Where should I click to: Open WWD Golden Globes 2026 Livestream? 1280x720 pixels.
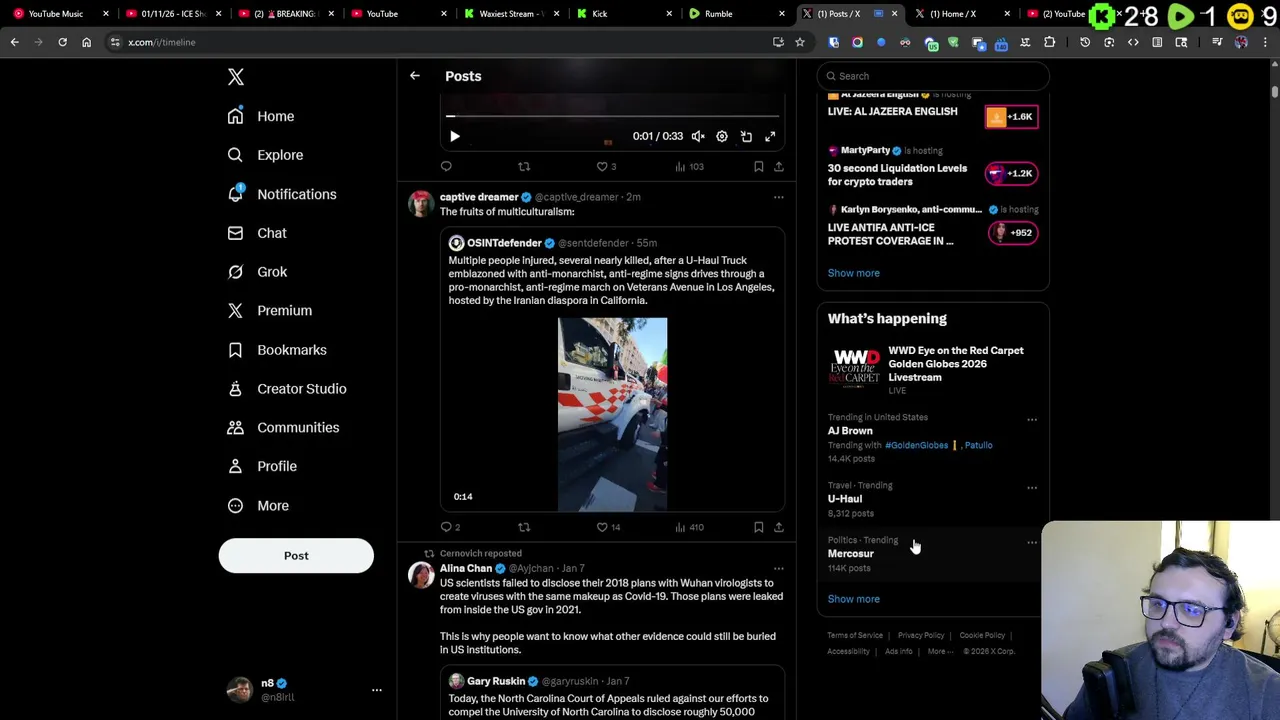[933, 369]
